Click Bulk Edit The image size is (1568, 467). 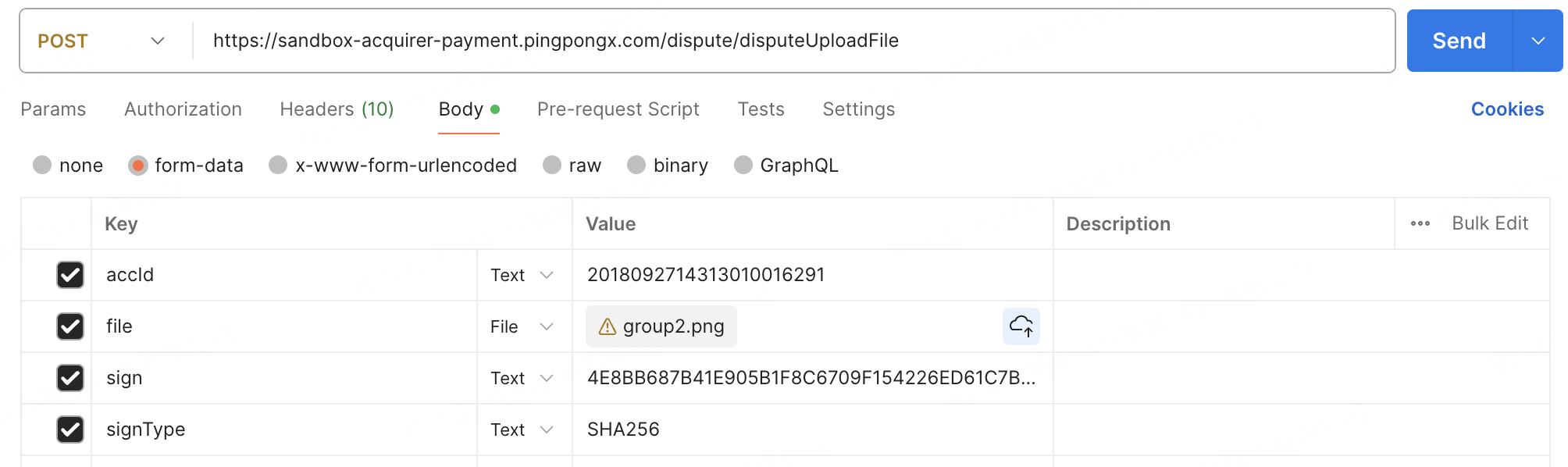[x=1490, y=223]
